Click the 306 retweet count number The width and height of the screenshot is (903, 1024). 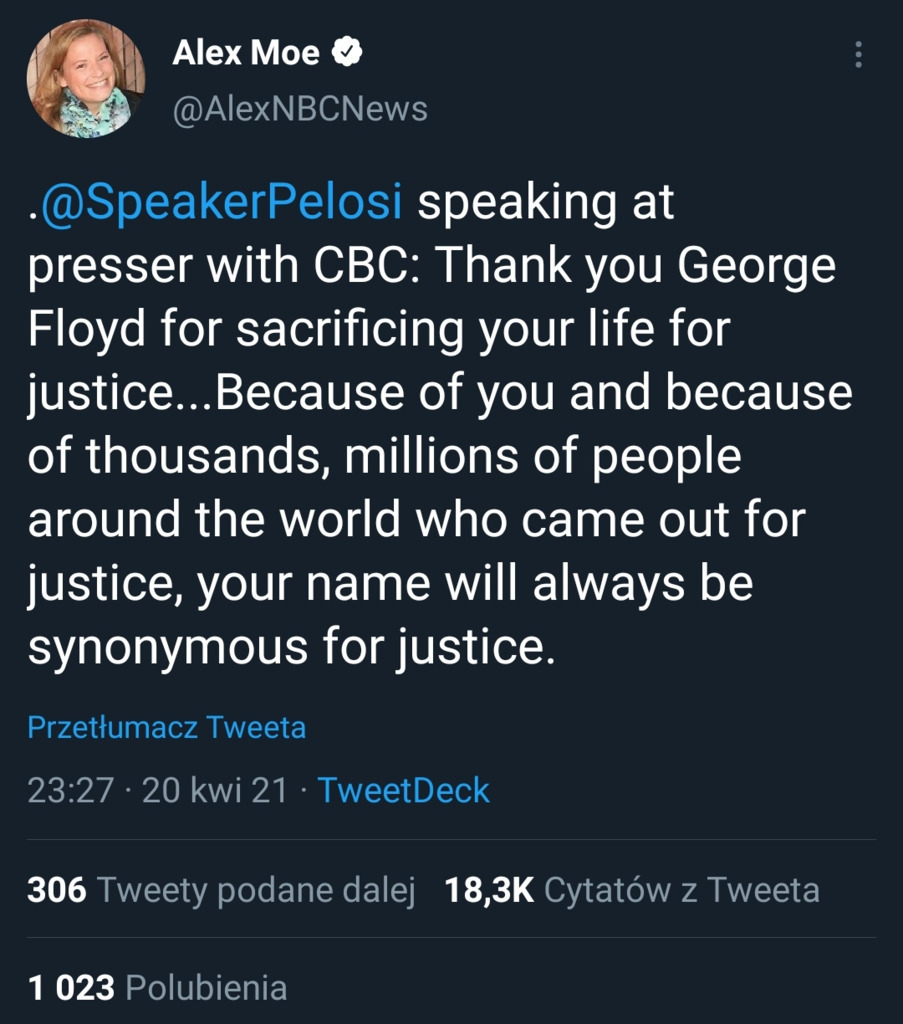click(56, 890)
